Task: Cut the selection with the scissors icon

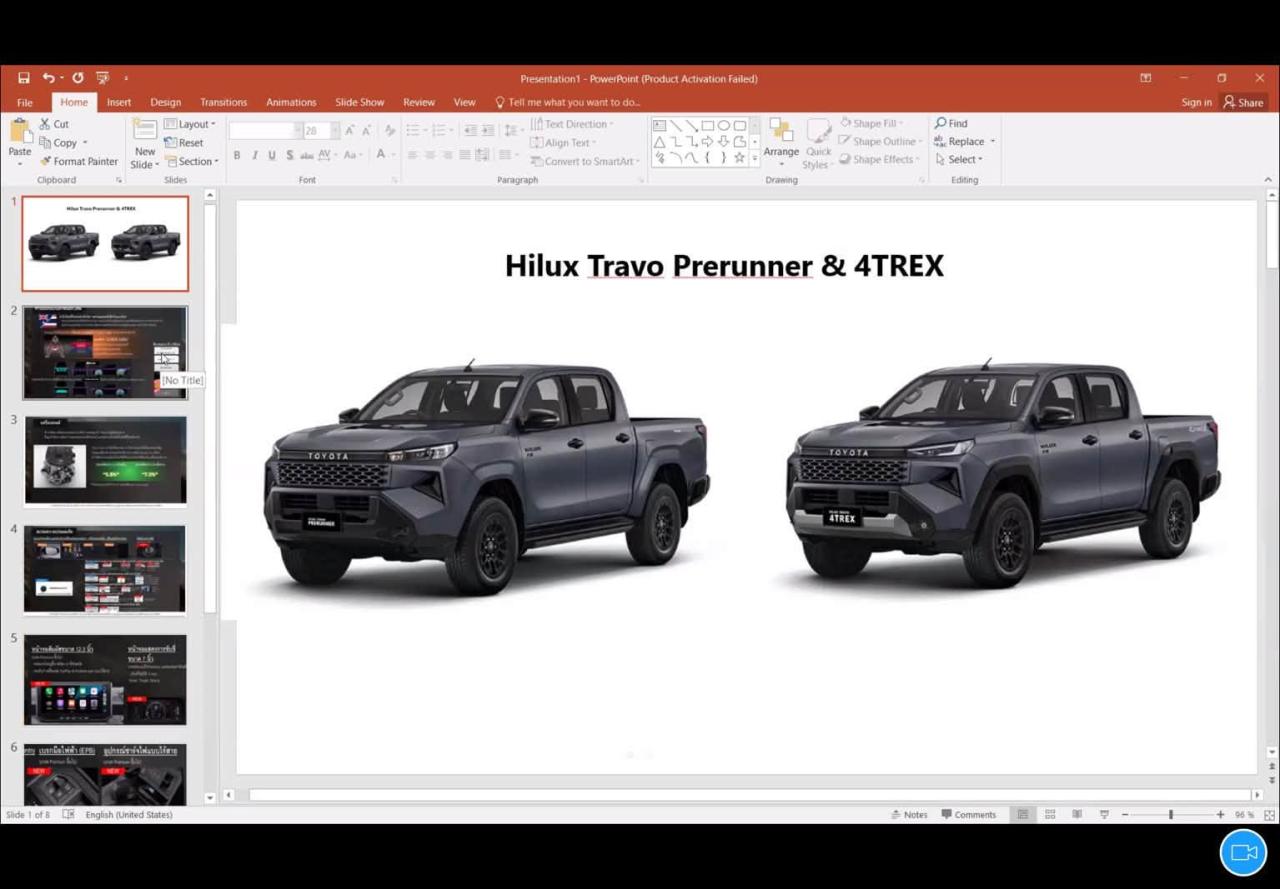Action: pyautogui.click(x=45, y=124)
